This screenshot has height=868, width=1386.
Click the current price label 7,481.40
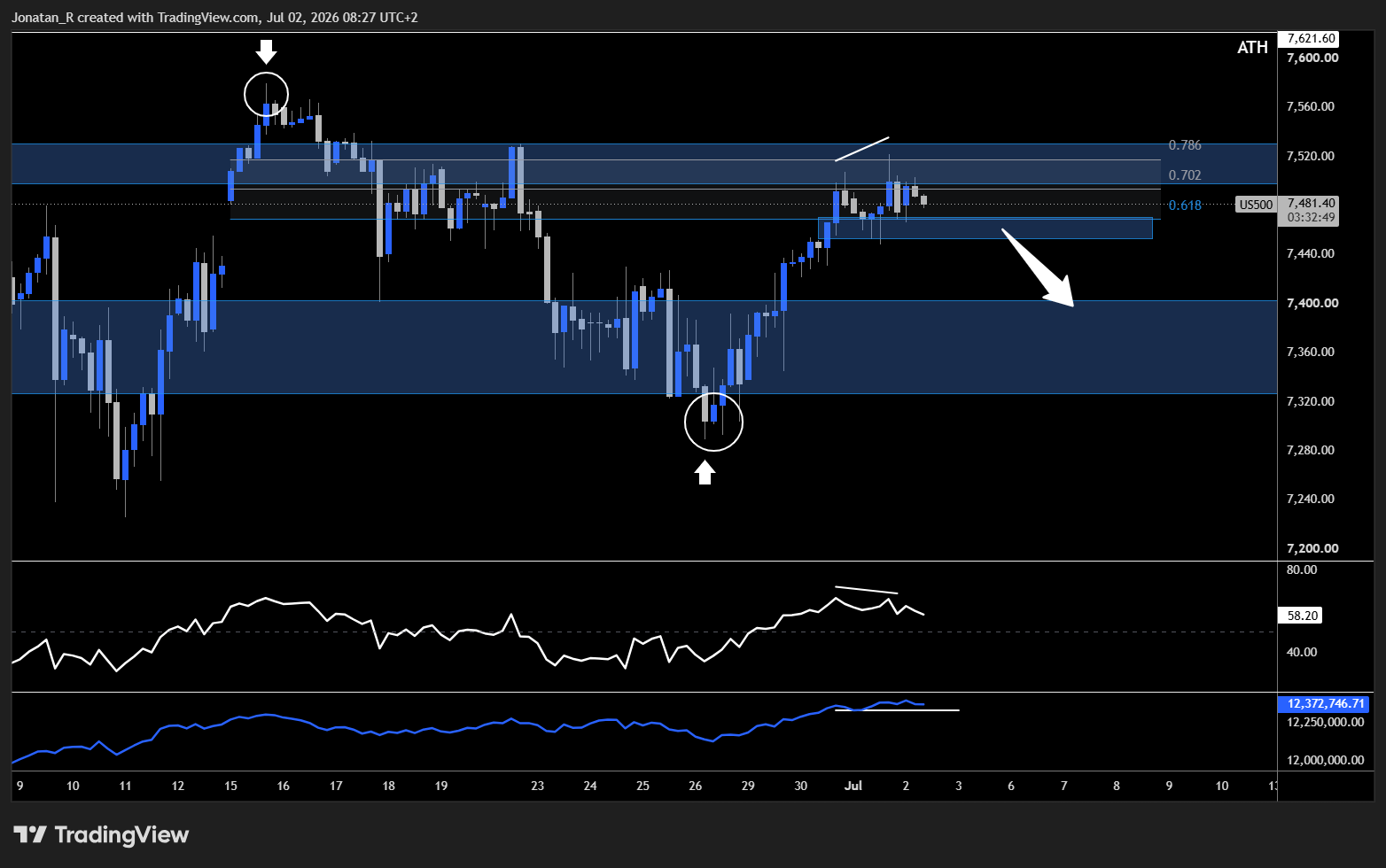[1311, 203]
